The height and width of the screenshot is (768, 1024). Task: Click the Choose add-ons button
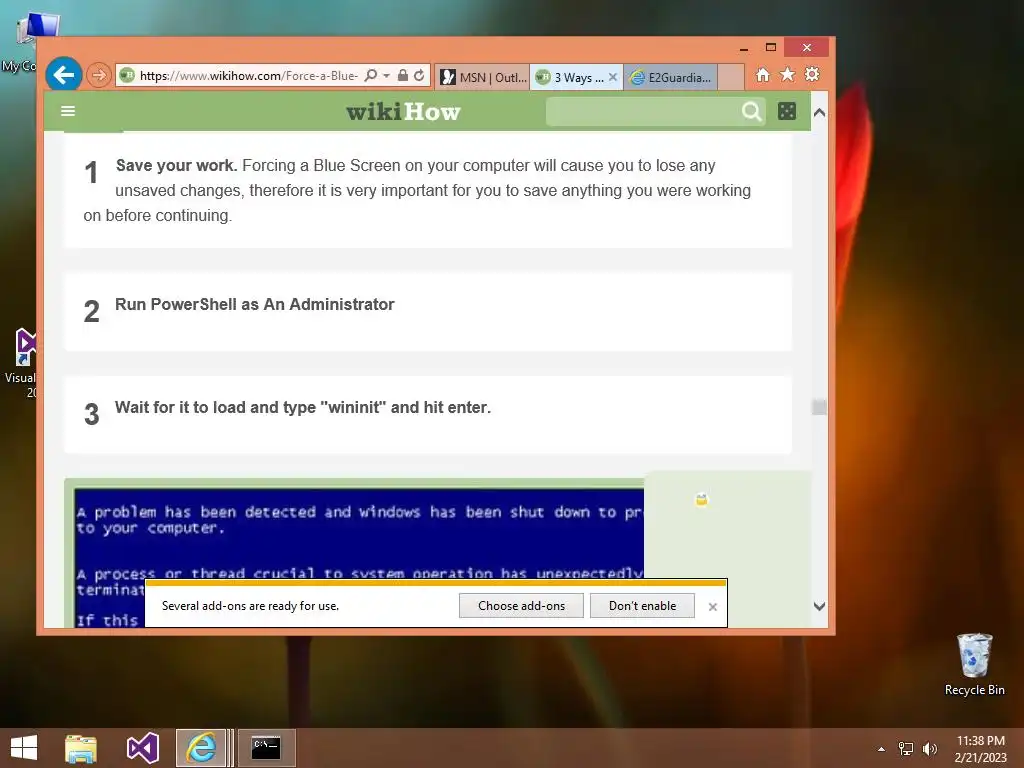(x=521, y=605)
